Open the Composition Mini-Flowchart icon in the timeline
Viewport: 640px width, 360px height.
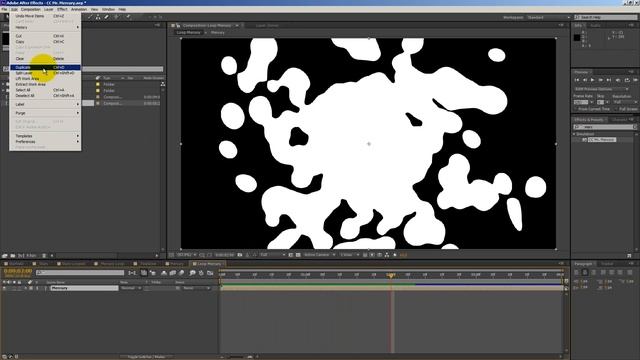point(132,273)
